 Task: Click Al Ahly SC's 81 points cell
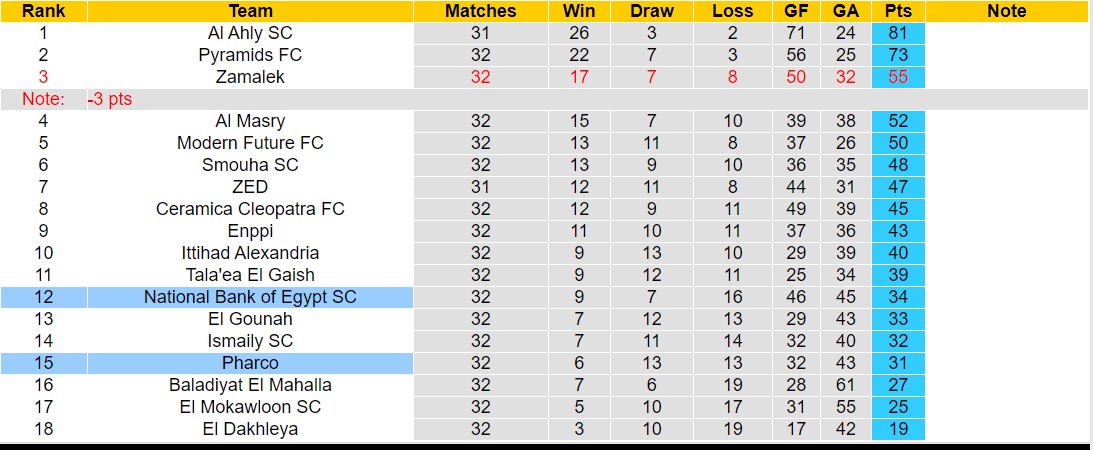[x=898, y=33]
